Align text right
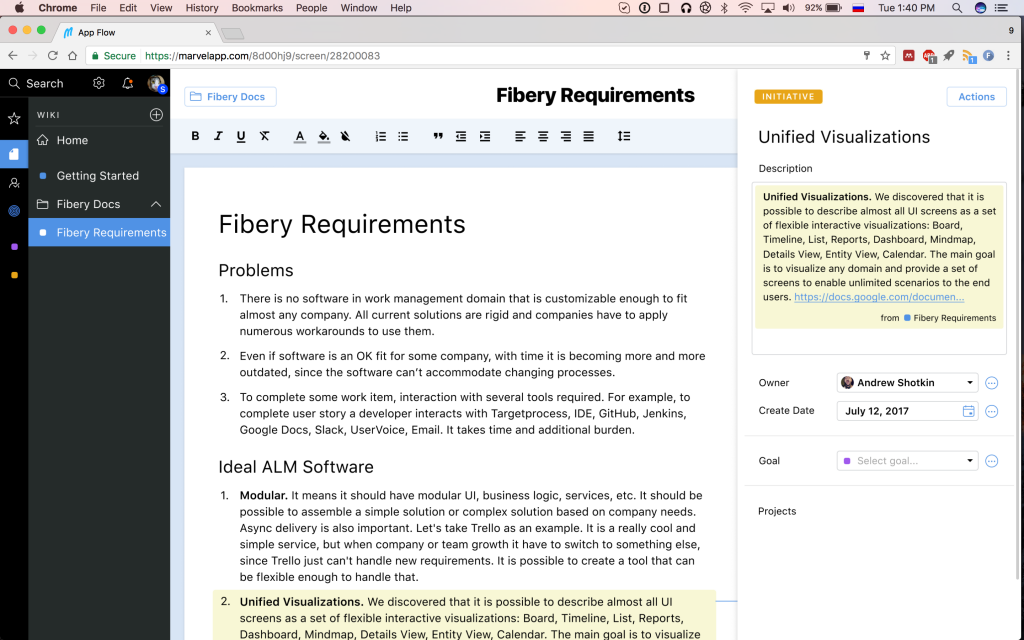 pos(566,136)
